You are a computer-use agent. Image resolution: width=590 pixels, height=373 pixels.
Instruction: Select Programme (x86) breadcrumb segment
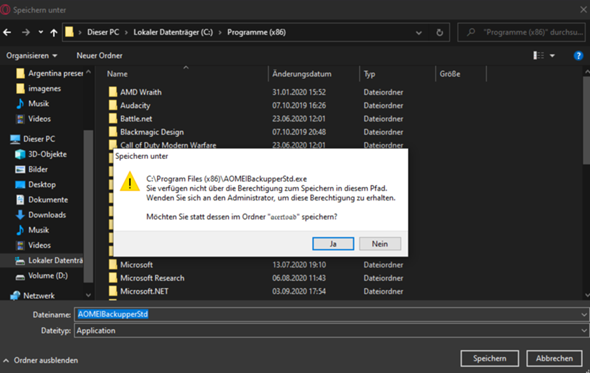257,32
